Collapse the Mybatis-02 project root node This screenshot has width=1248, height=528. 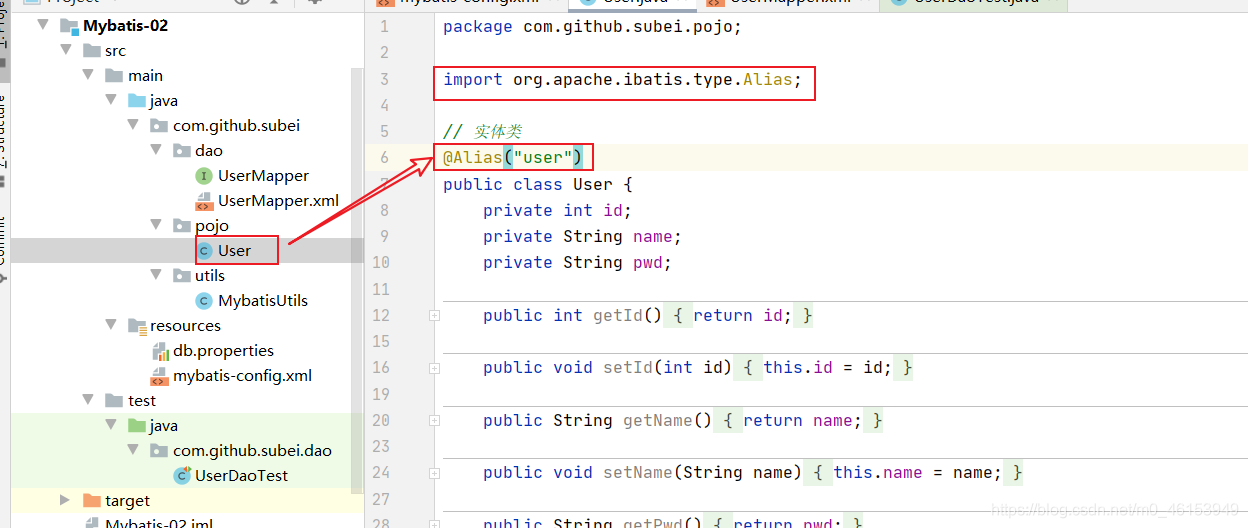click(43, 26)
